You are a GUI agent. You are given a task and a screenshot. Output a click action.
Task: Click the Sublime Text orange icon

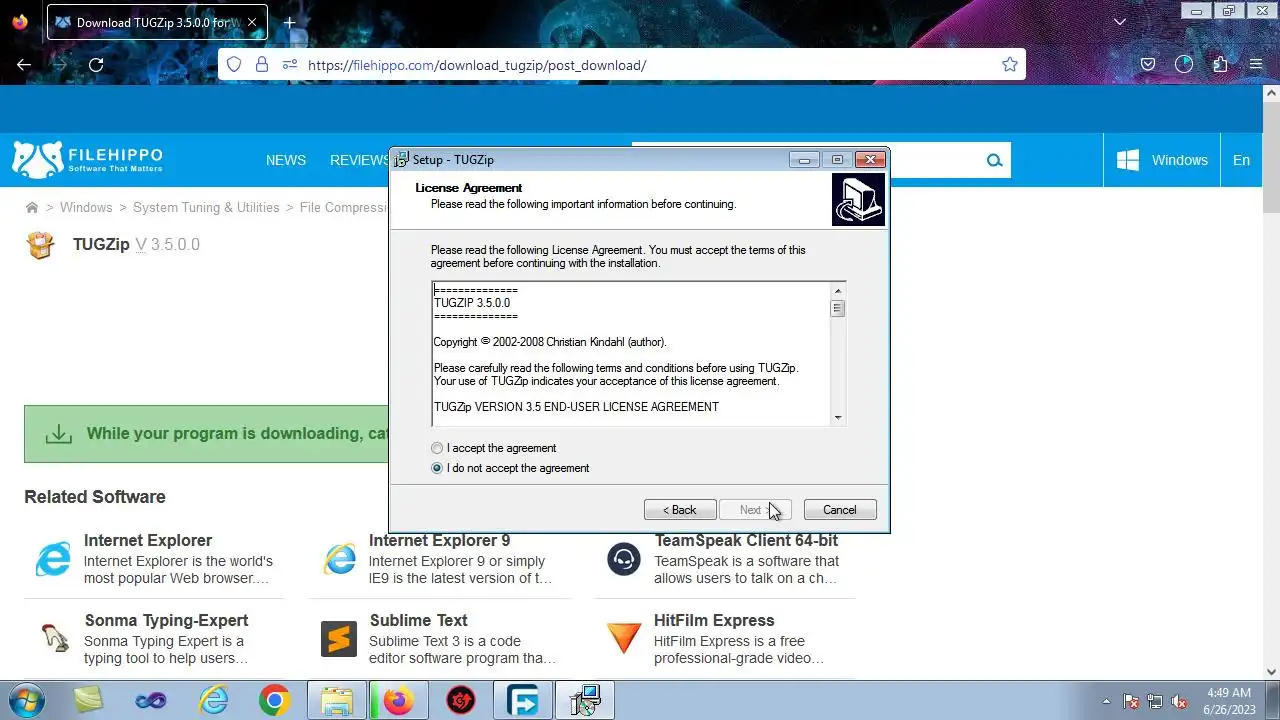click(x=339, y=638)
